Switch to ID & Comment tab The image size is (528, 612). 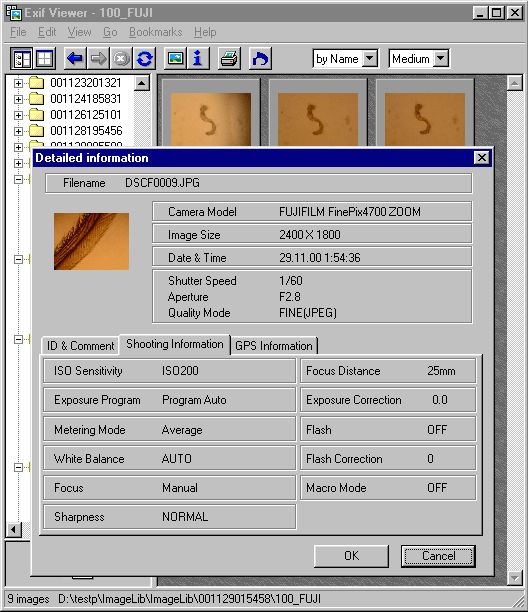coord(80,346)
